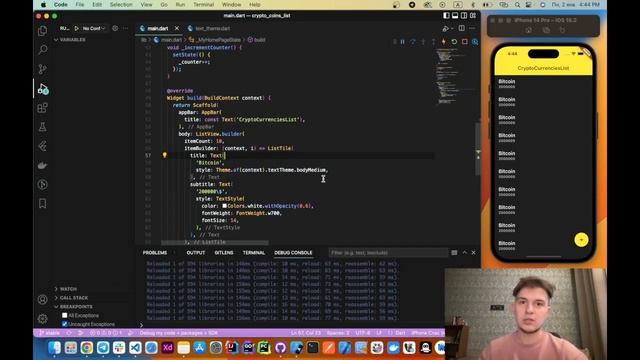Open Adobe XD from the Dock
This screenshot has width=640, height=360.
167,348
